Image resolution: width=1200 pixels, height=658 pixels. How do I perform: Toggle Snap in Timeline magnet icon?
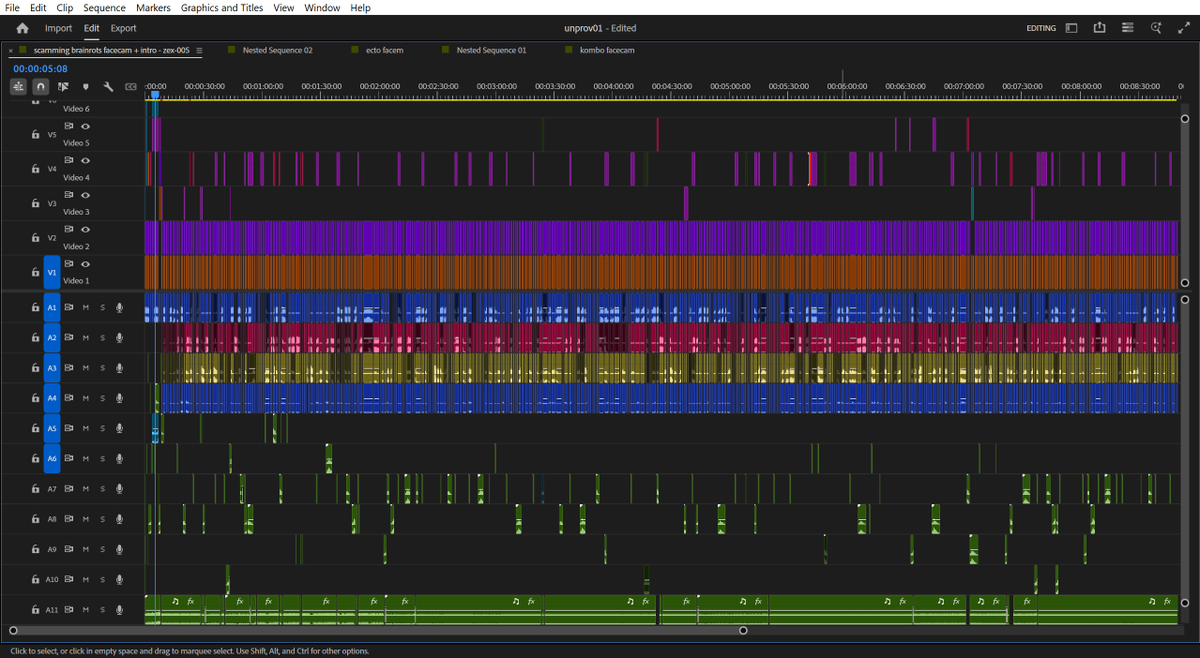[40, 87]
